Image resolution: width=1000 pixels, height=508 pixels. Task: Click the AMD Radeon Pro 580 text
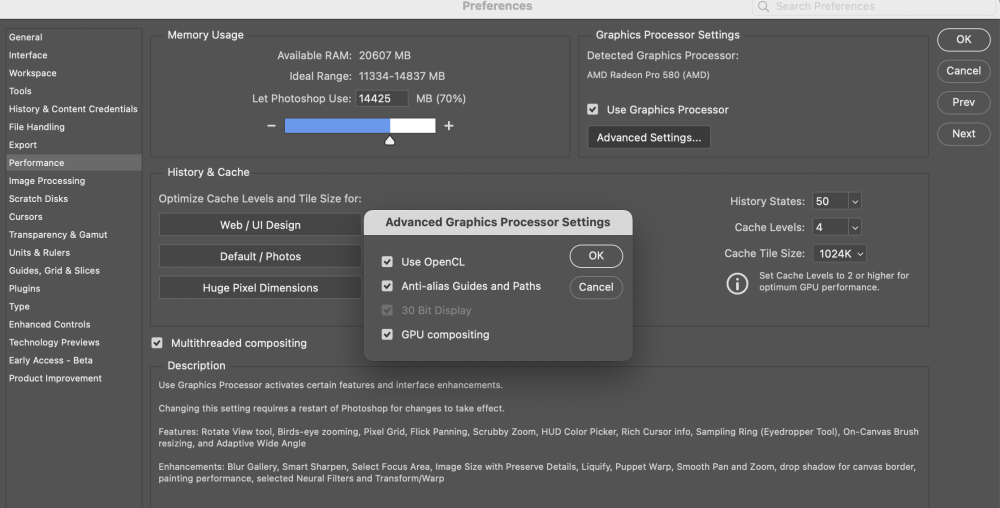pyautogui.click(x=648, y=75)
